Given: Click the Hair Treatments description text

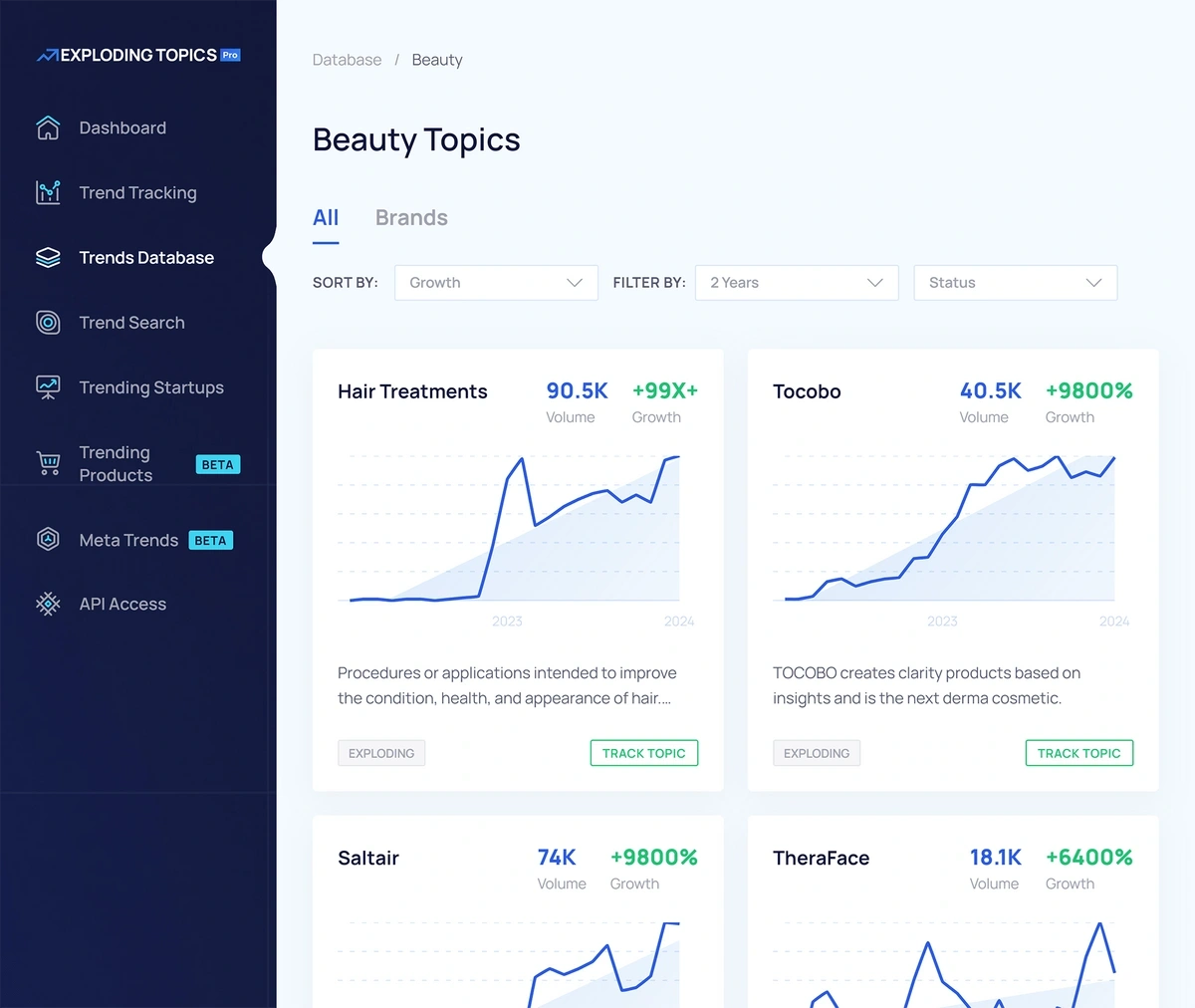Looking at the screenshot, I should [507, 685].
